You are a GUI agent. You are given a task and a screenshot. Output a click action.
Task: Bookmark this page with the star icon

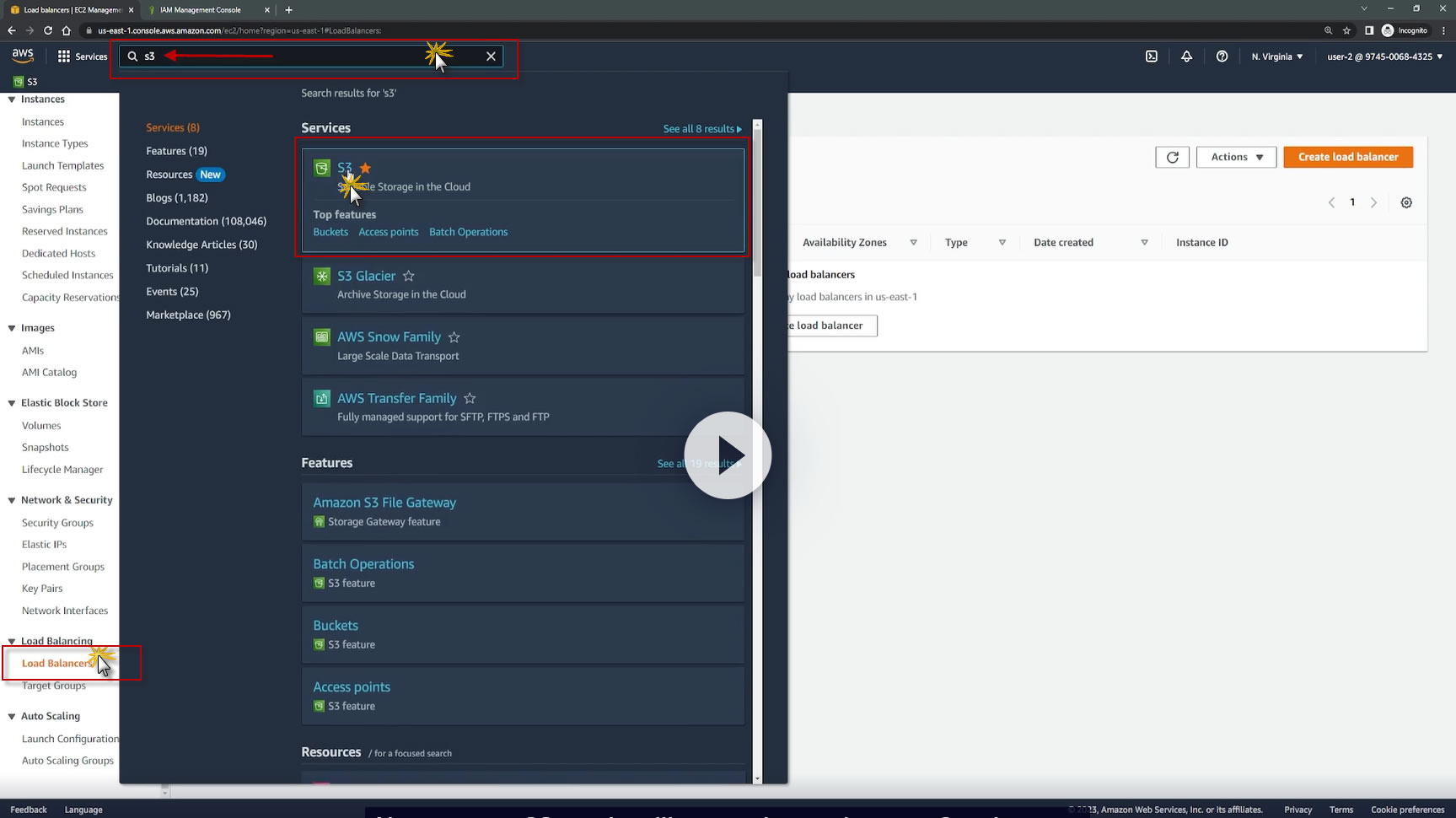[x=1346, y=30]
